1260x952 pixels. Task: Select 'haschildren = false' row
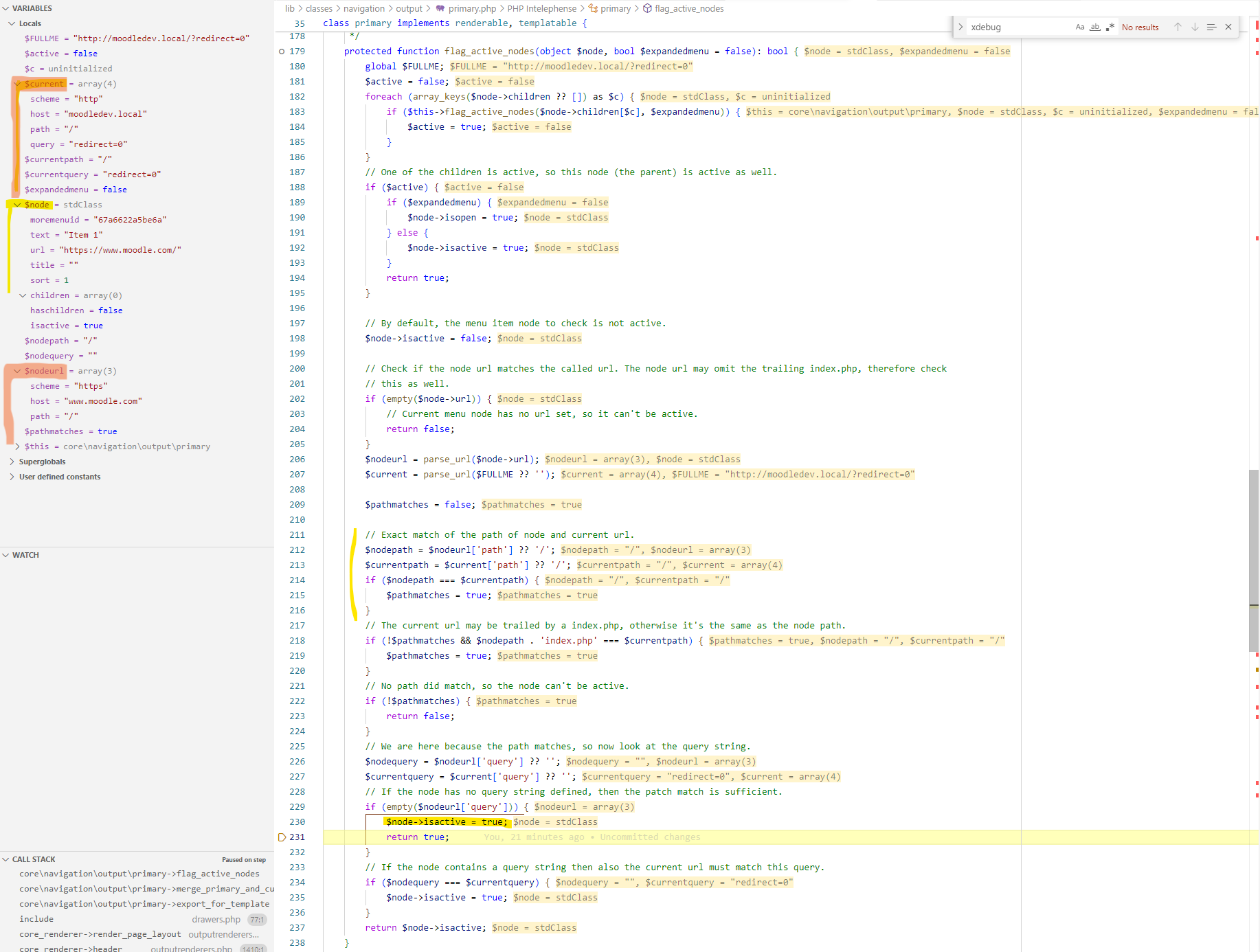(x=137, y=310)
